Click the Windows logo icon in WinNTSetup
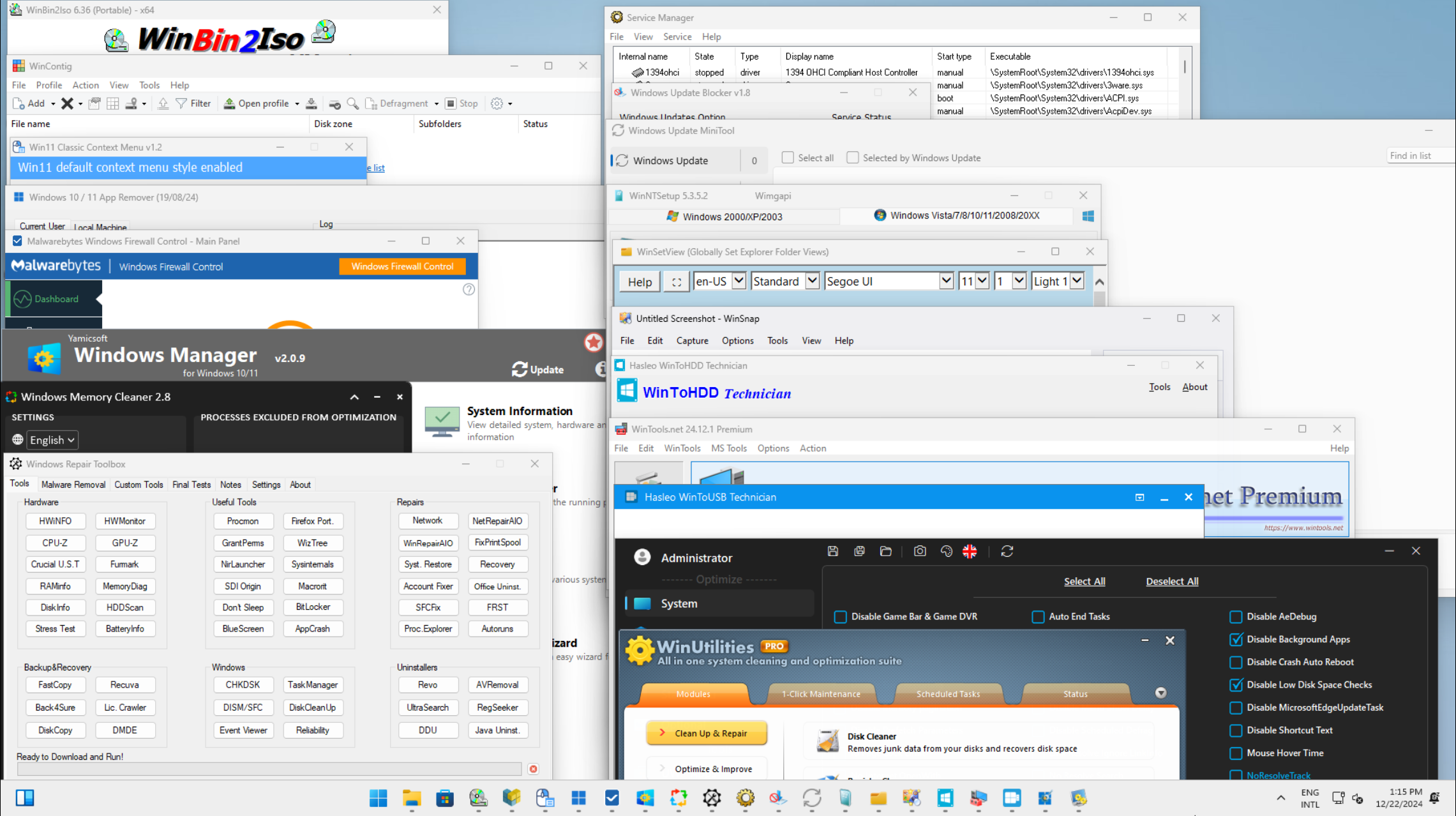The width and height of the screenshot is (1456, 816). tap(1088, 216)
